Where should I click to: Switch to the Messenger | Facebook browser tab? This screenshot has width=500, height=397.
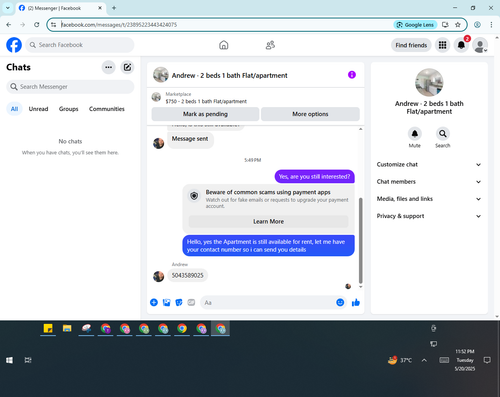pos(60,8)
